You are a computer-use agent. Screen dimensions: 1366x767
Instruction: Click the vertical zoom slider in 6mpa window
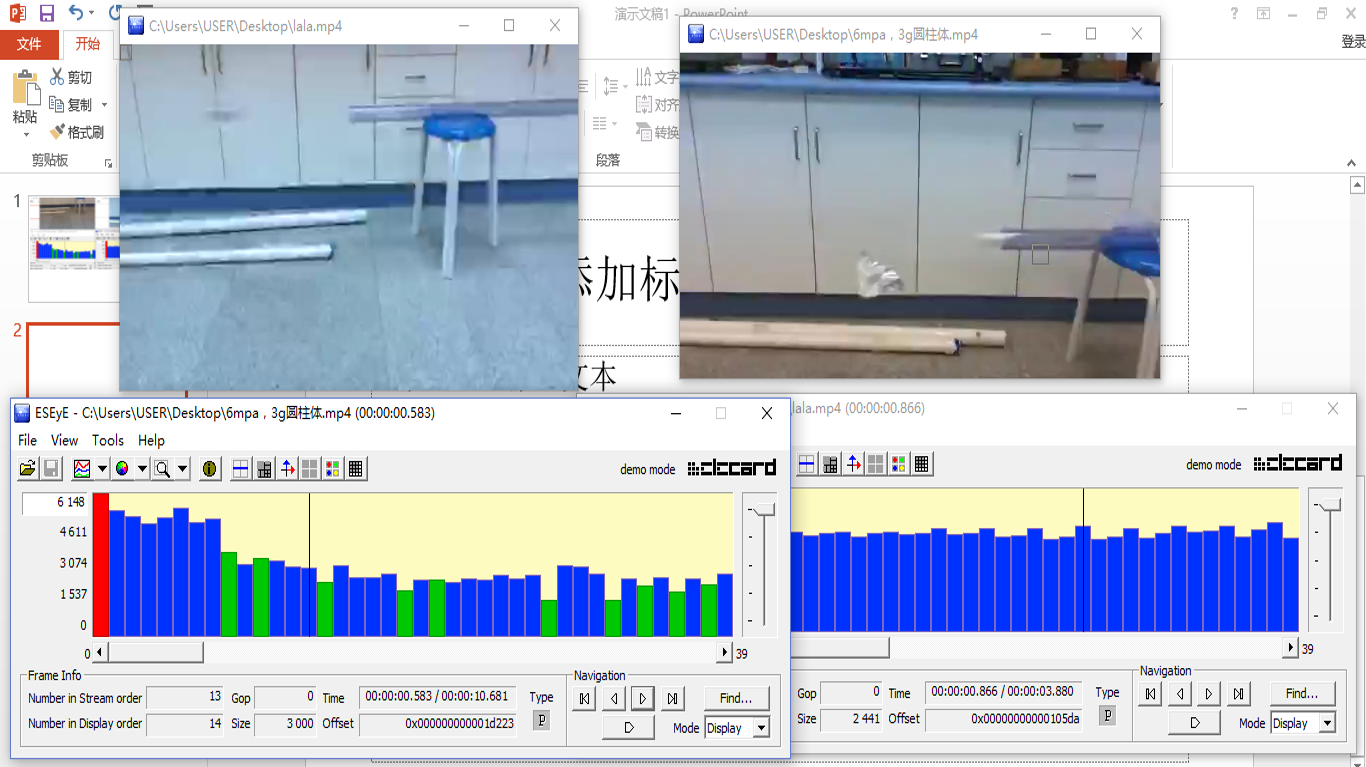tap(765, 510)
